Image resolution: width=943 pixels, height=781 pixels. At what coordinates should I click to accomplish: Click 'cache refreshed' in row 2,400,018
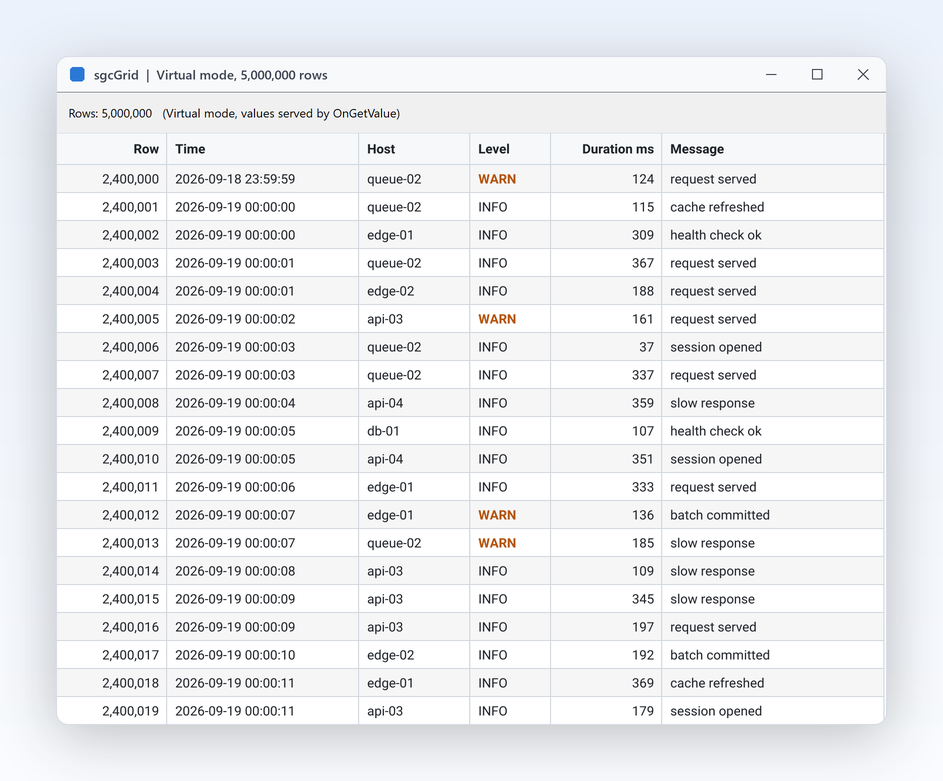(717, 683)
